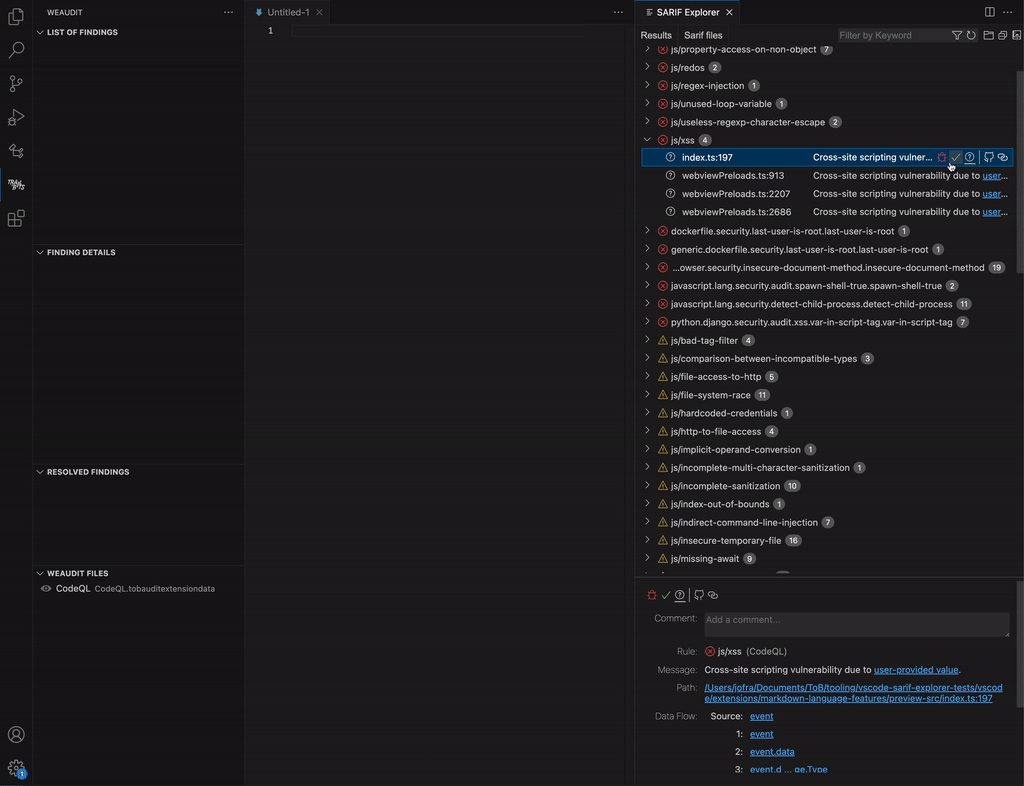
Task: Open the user-provided value link in Message
Action: pos(916,670)
